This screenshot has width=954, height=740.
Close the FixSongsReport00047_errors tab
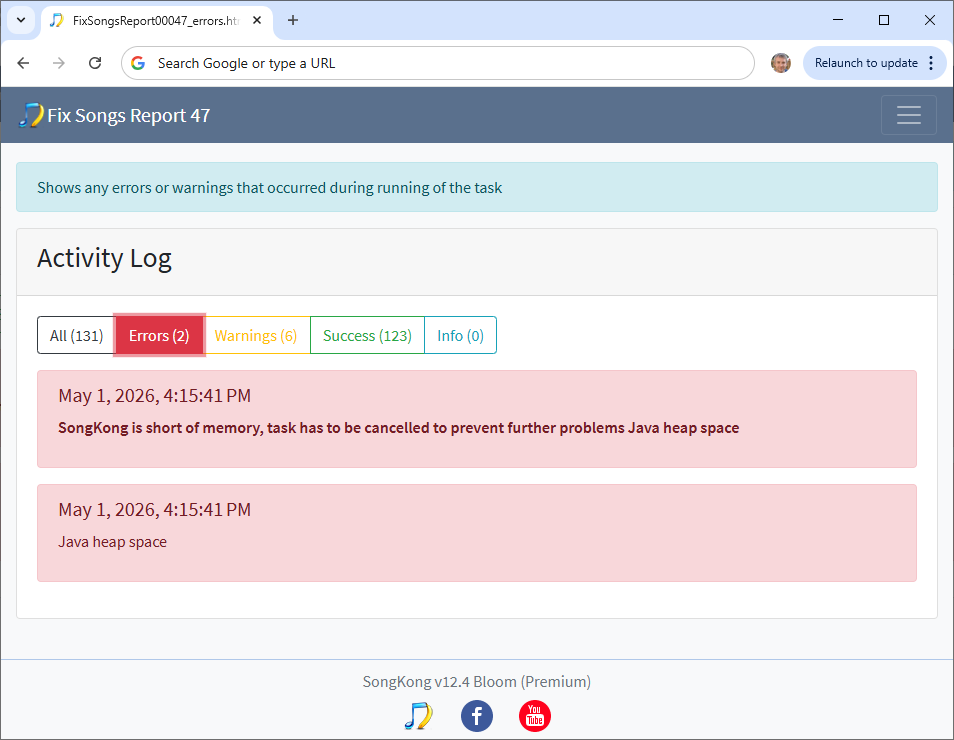pyautogui.click(x=257, y=20)
